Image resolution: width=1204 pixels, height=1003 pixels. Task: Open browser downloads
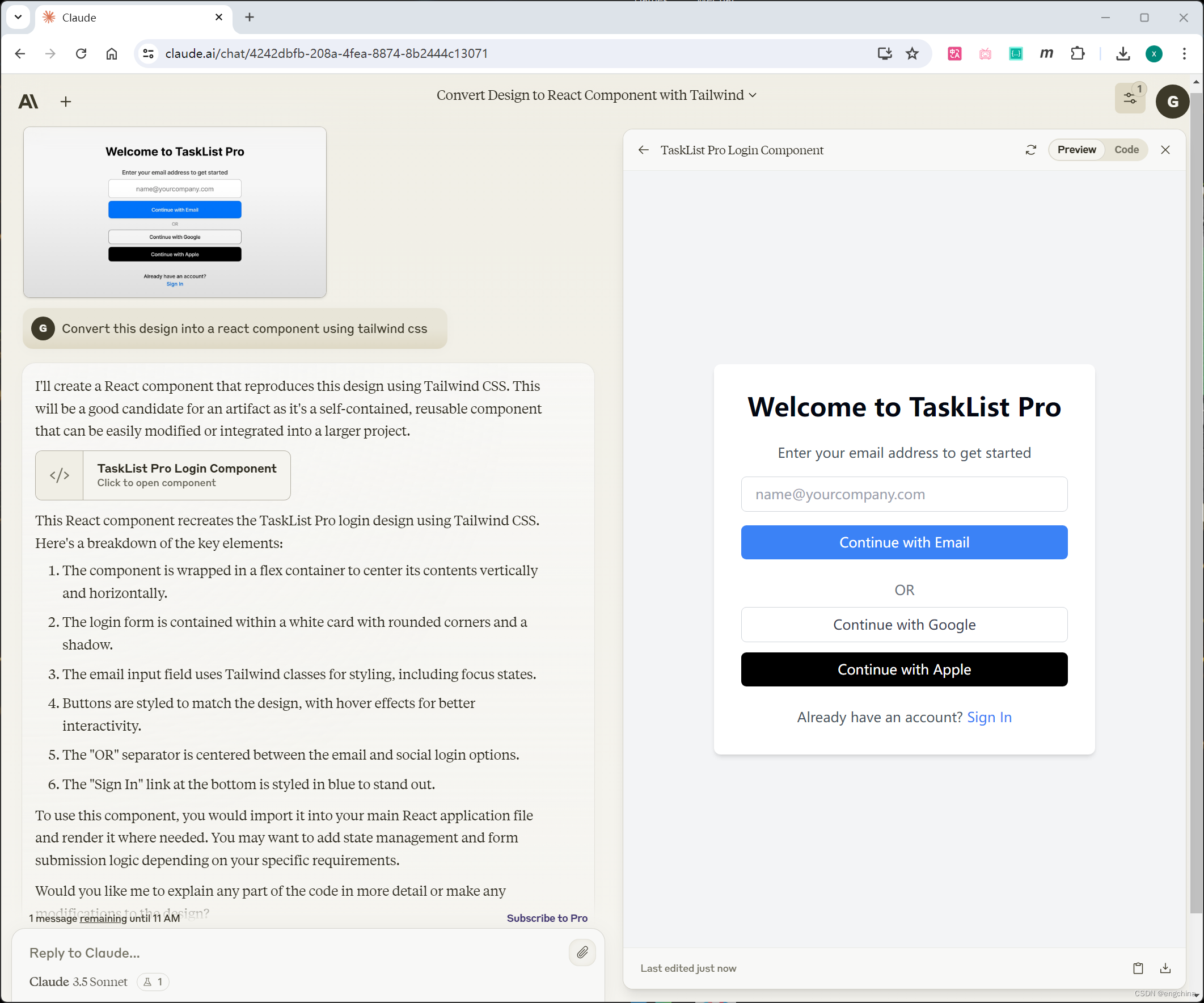1123,53
